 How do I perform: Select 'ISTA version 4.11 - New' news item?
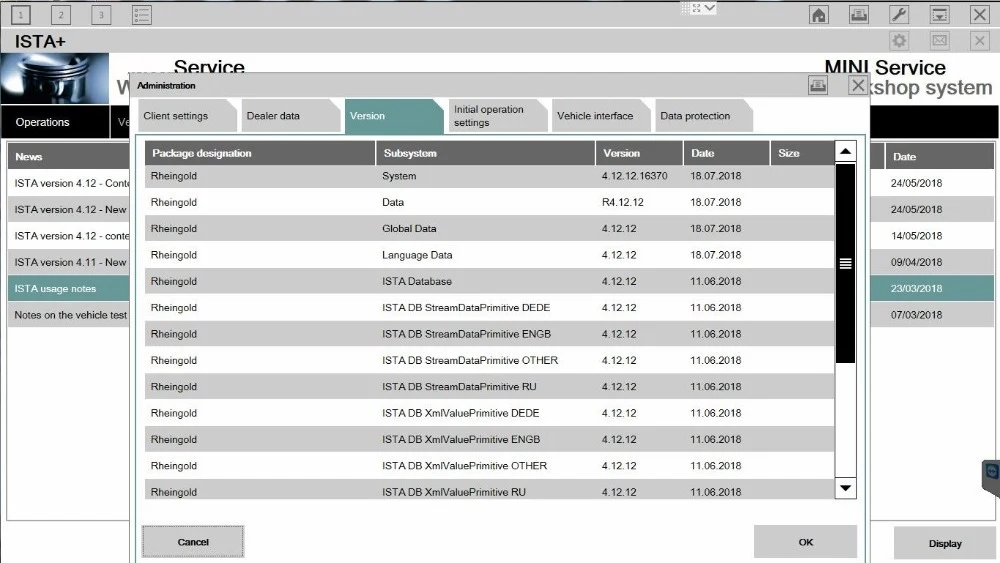(68, 262)
